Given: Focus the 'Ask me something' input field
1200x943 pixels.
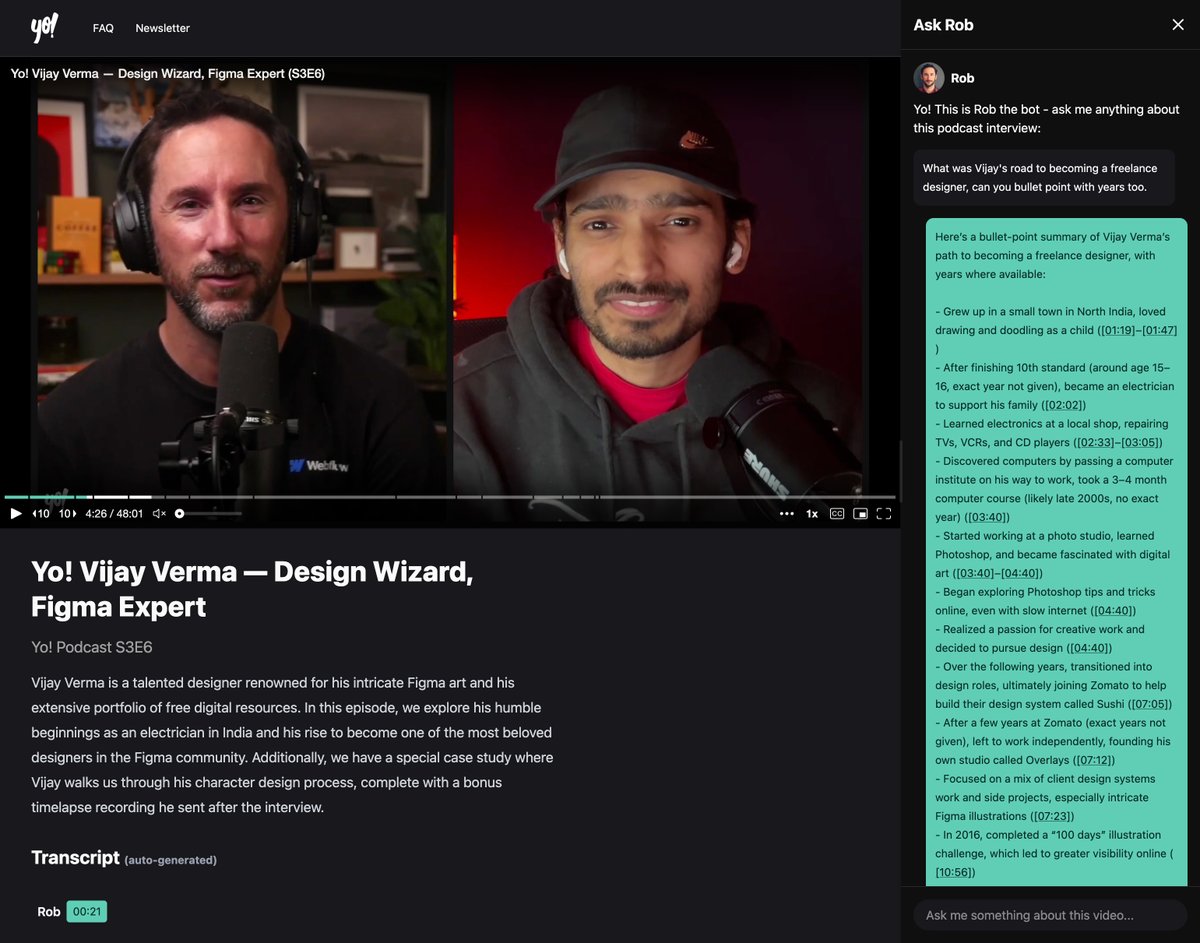Looking at the screenshot, I should coord(1050,915).
